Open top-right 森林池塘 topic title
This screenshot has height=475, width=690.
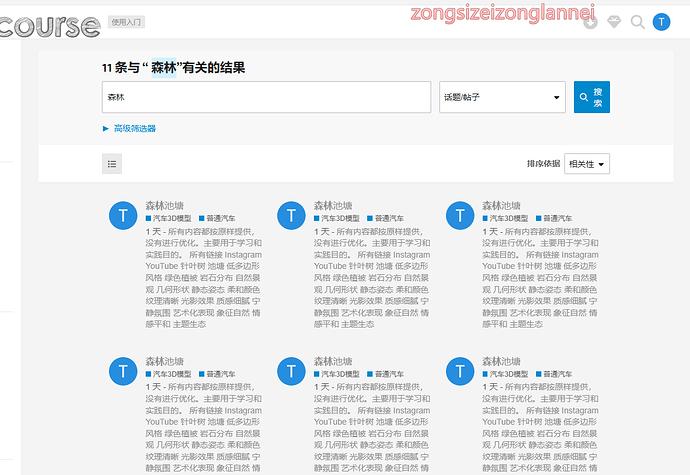501,206
